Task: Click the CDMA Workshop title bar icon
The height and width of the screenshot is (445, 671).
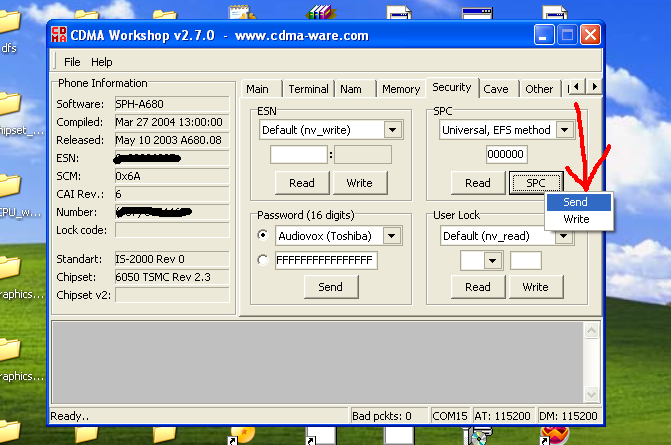Action: tap(59, 35)
